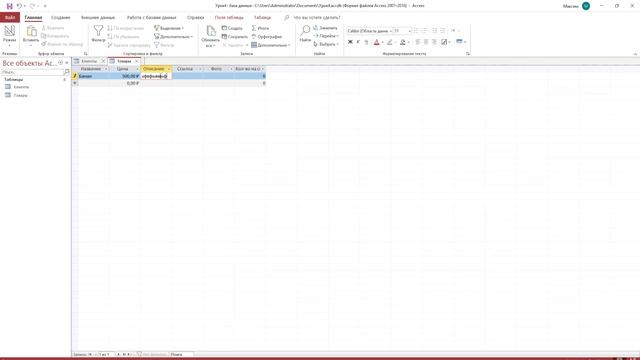The height and width of the screenshot is (360, 640).
Task: Collapse the ribbon with the chevron
Action: [635, 54]
